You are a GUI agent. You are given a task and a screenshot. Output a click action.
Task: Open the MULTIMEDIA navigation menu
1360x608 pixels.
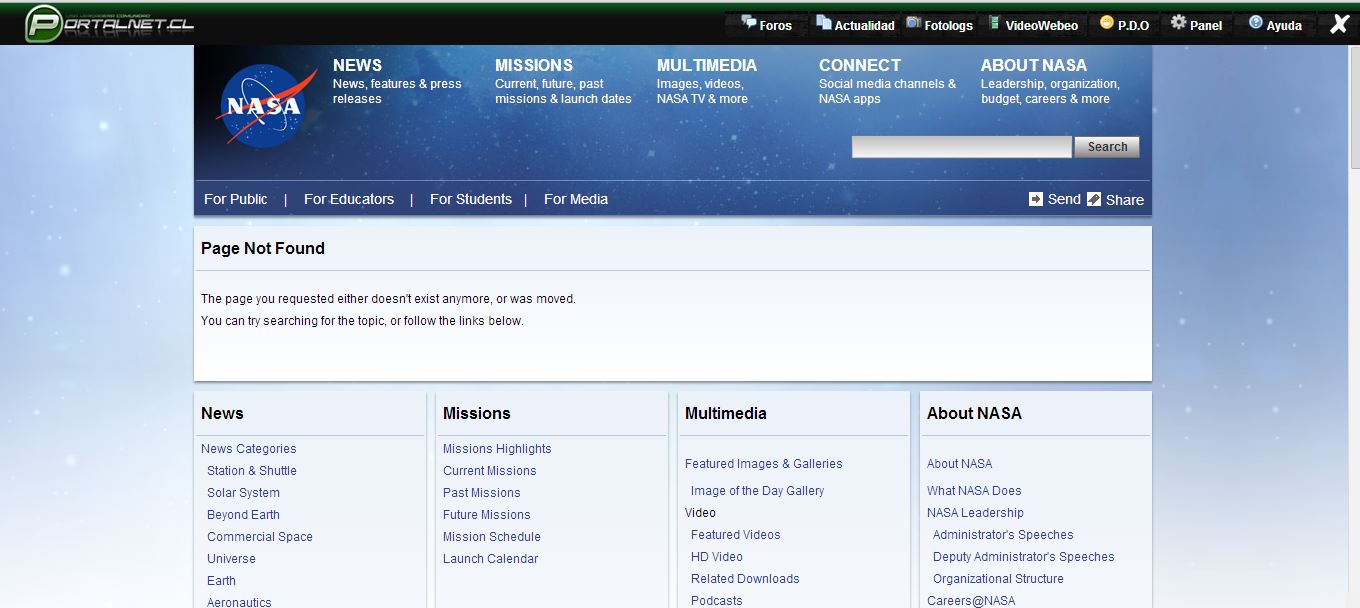tap(707, 65)
